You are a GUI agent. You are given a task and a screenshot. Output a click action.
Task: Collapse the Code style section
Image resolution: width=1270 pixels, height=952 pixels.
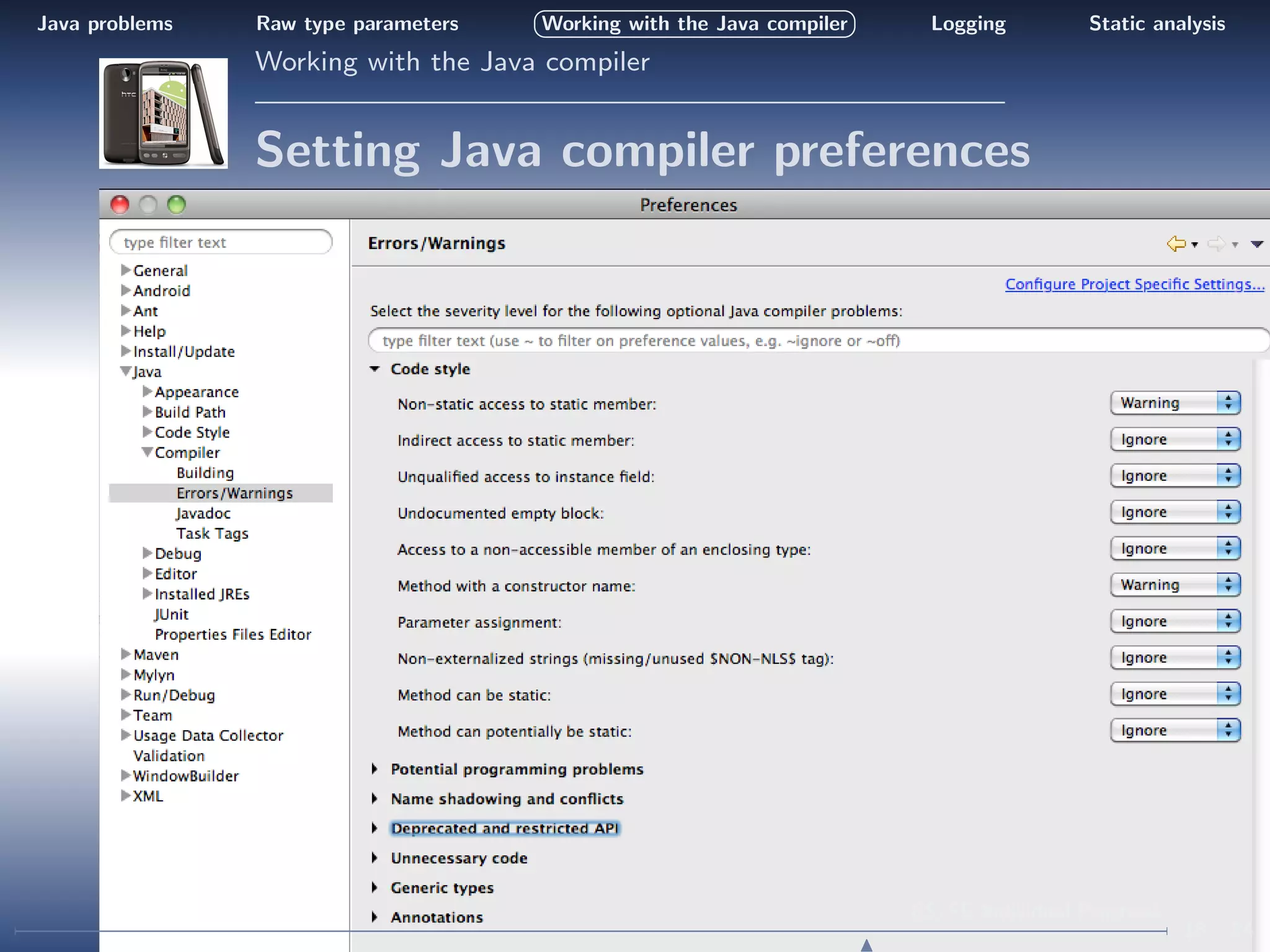375,369
